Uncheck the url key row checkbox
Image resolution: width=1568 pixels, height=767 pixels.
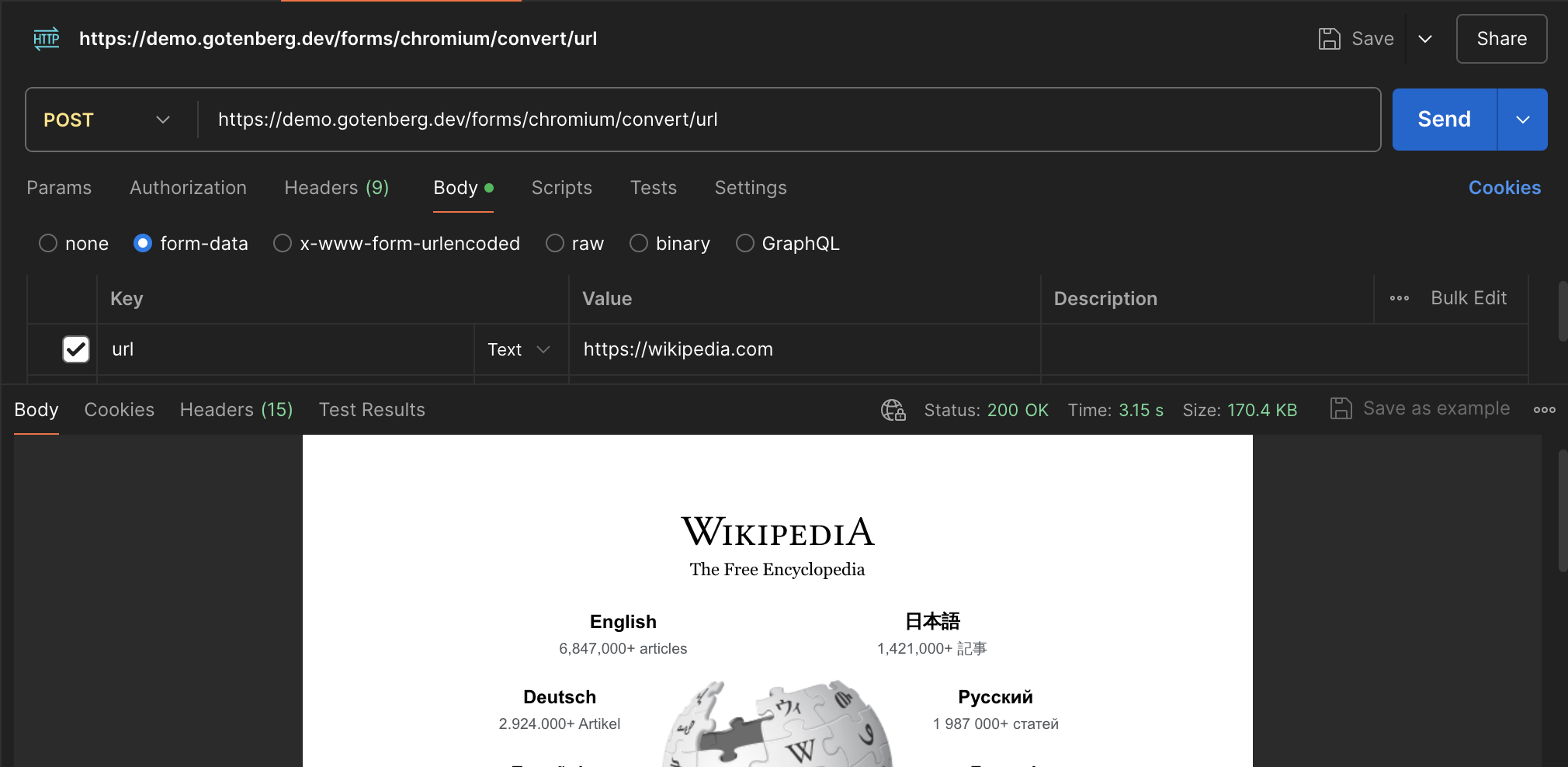(76, 349)
